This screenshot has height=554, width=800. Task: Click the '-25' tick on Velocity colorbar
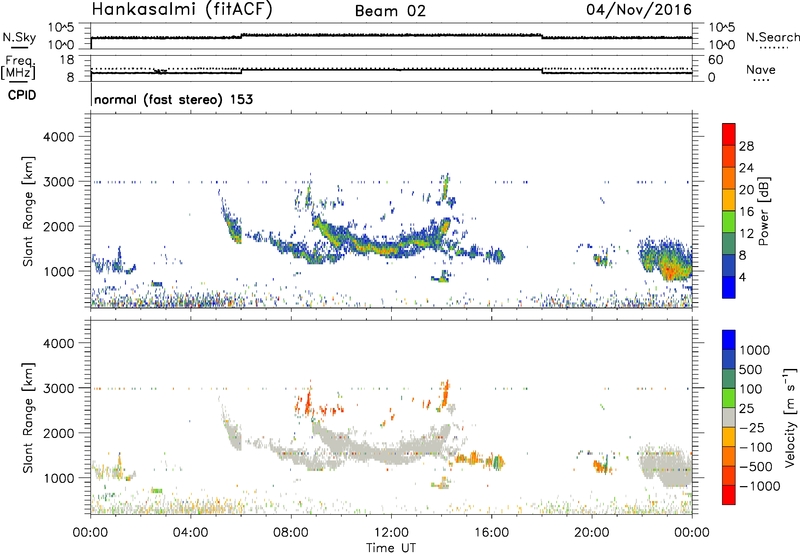click(x=755, y=427)
